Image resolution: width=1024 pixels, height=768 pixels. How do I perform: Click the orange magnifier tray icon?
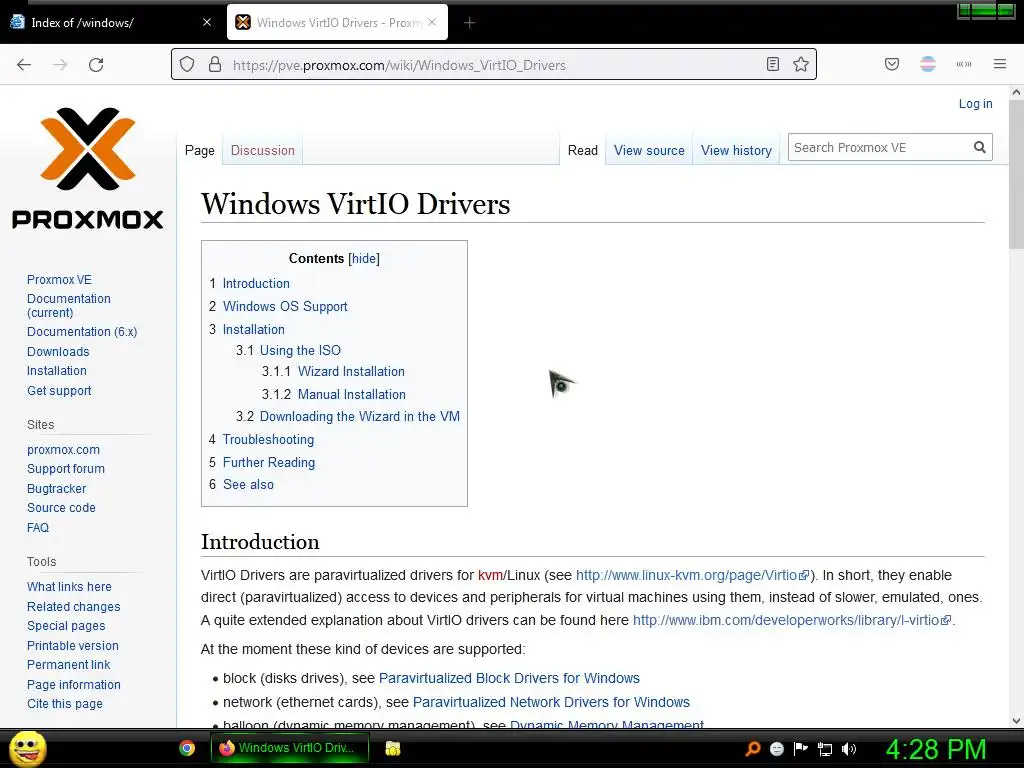tap(752, 749)
